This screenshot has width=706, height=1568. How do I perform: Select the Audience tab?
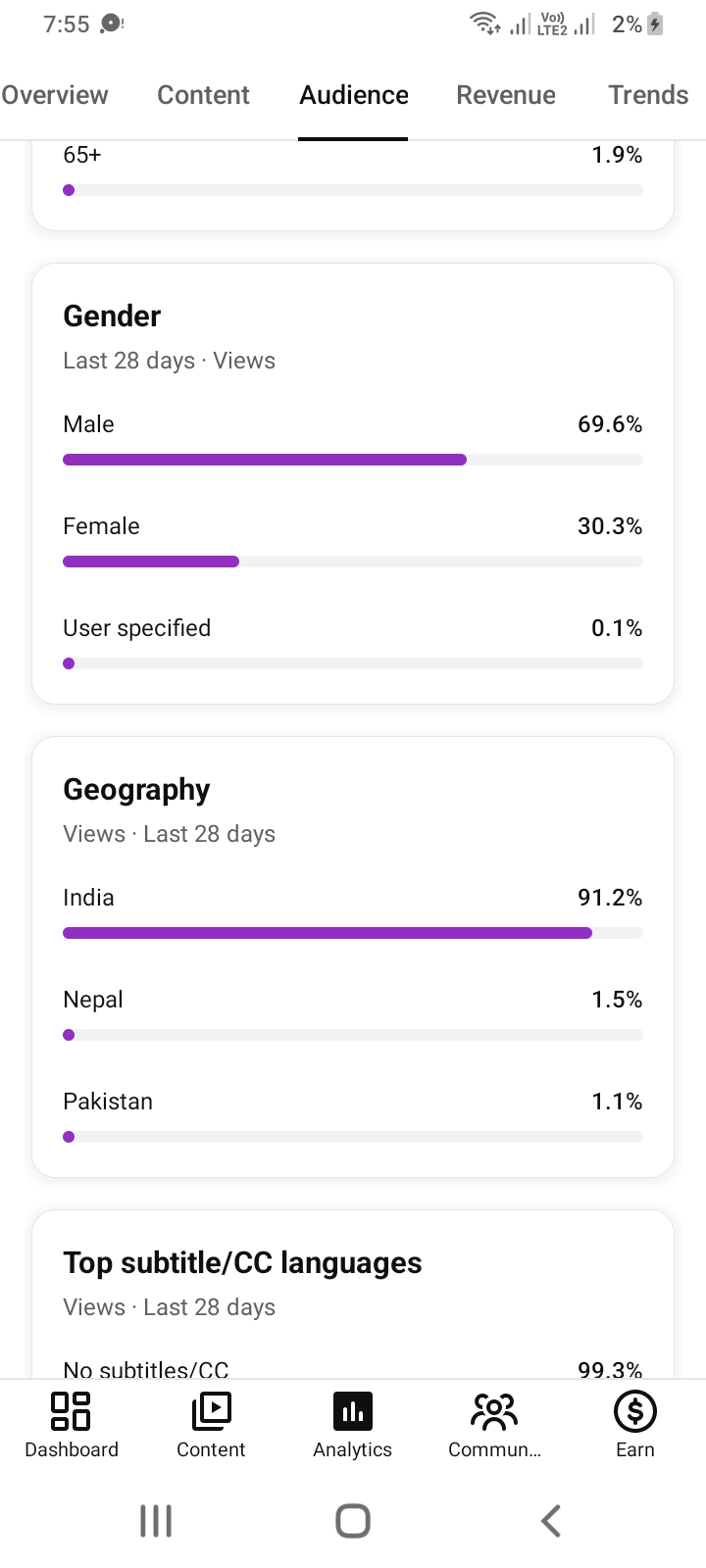click(x=354, y=95)
